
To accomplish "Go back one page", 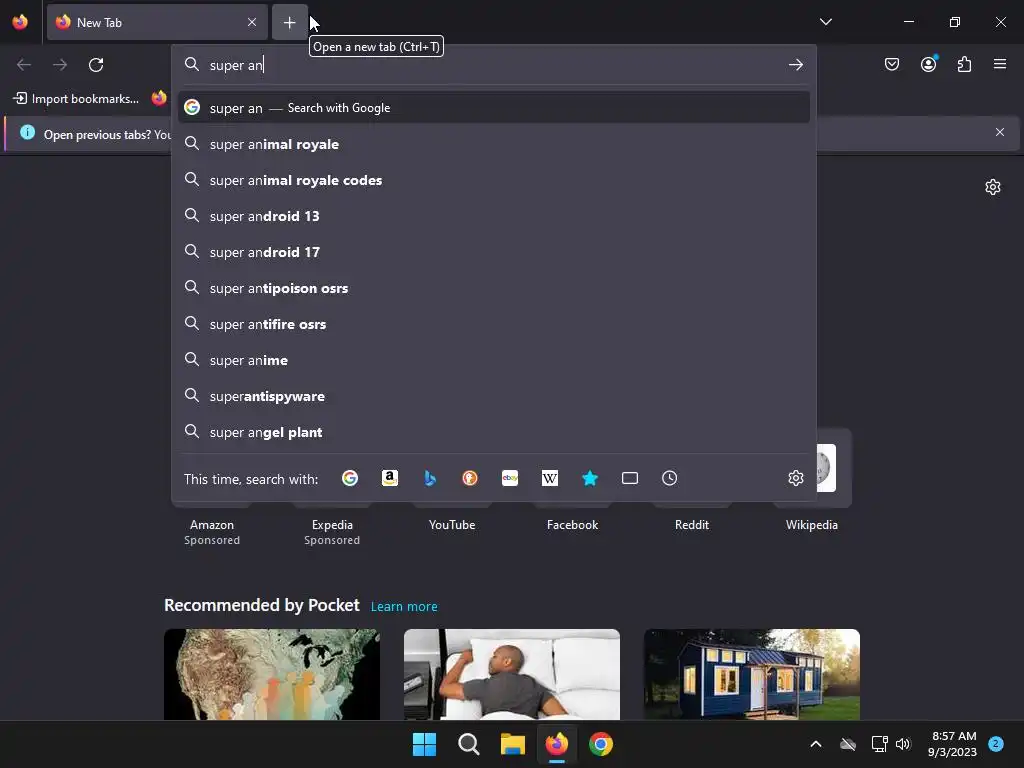I will click(x=24, y=65).
